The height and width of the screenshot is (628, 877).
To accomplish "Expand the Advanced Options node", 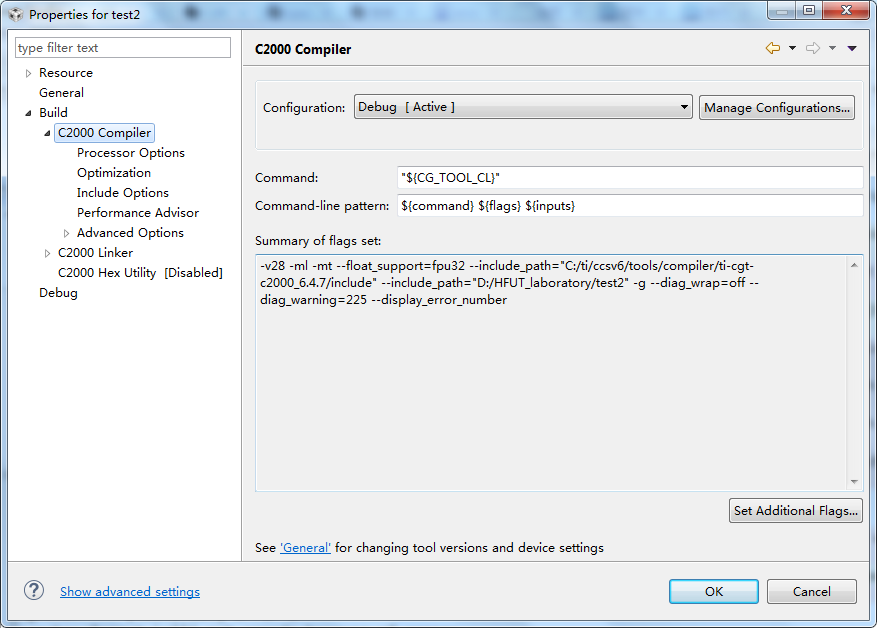I will click(66, 233).
